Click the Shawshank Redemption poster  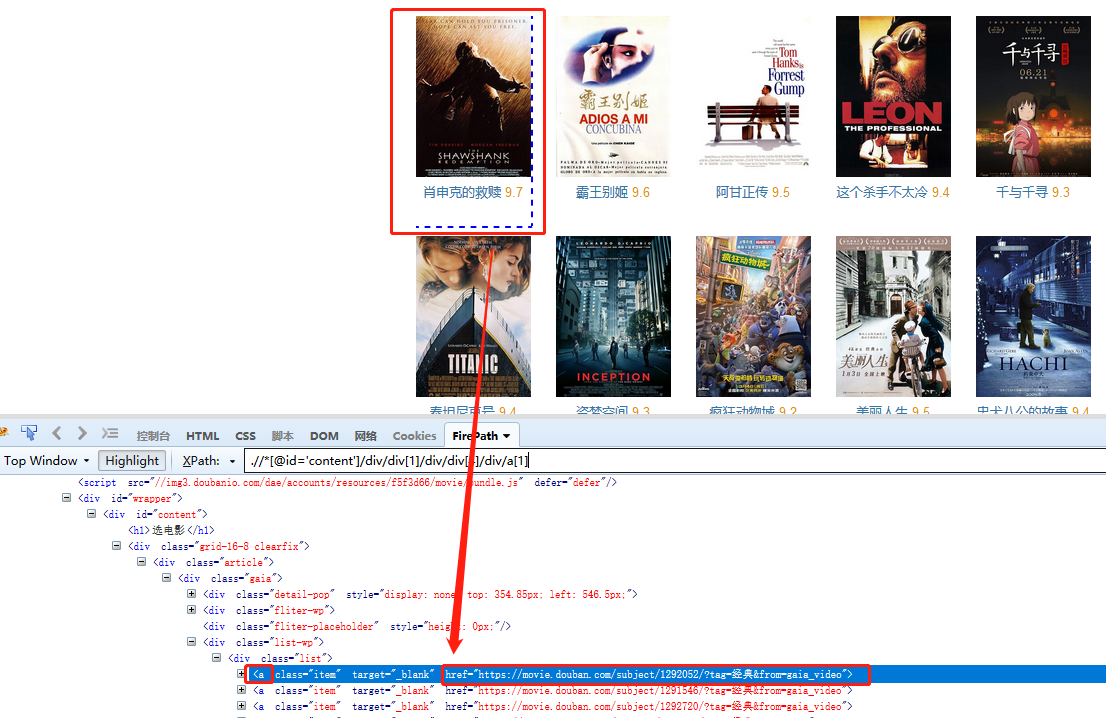473,97
